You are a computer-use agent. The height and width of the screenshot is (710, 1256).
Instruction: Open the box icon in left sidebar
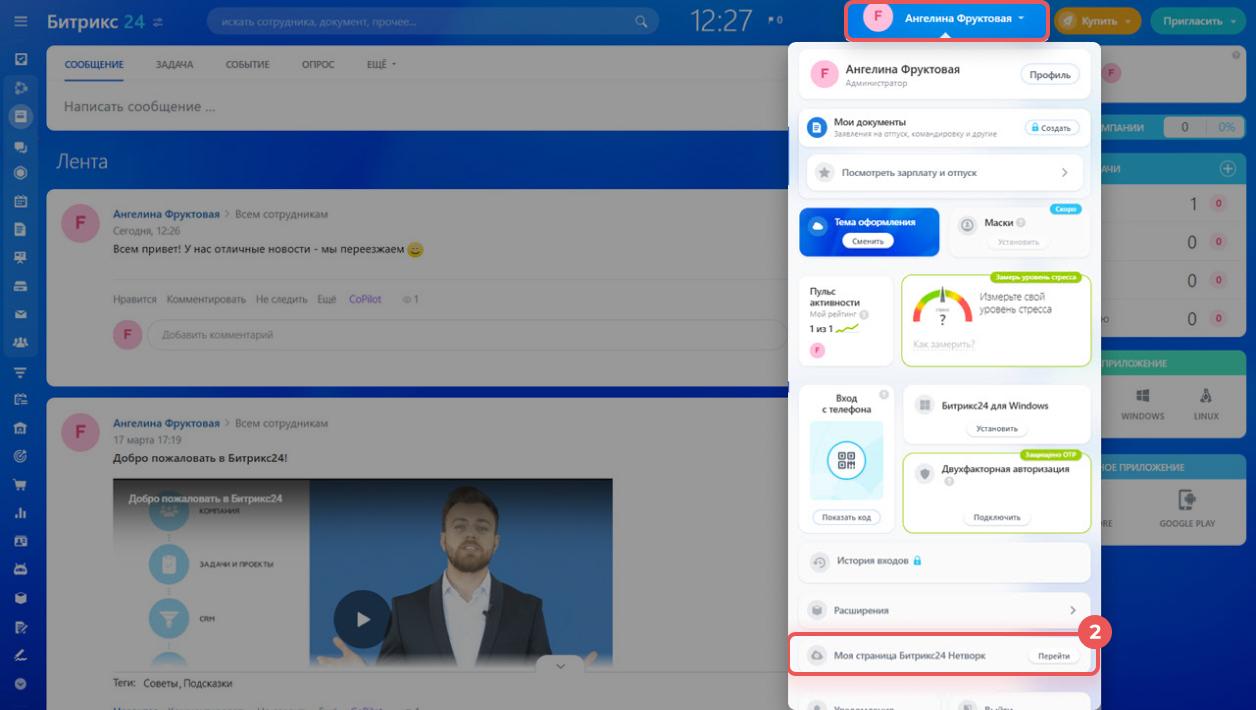[x=20, y=598]
